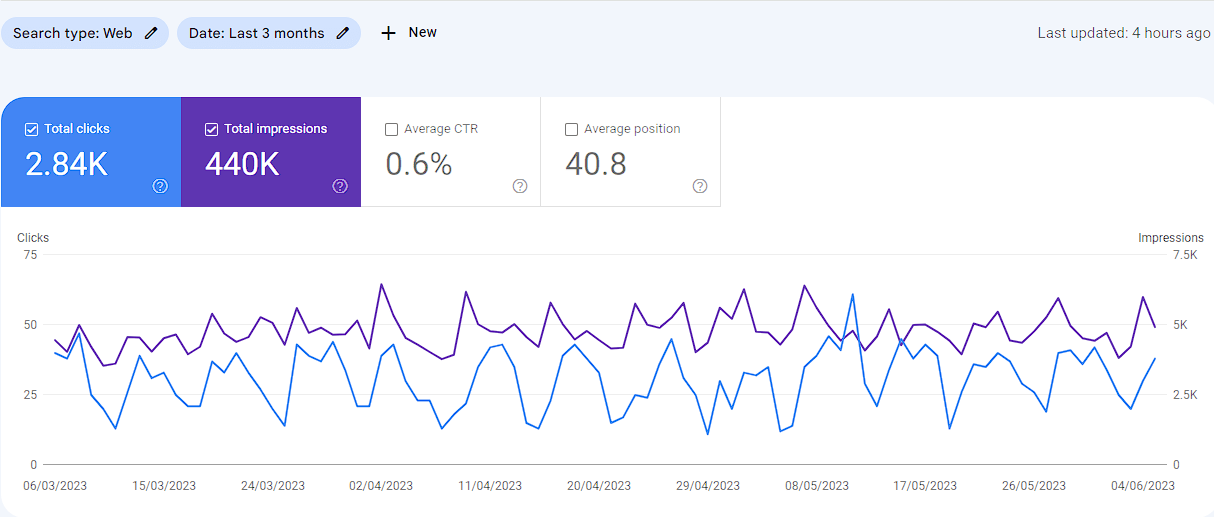This screenshot has height=517, width=1214.
Task: Click the 0.6% Average CTR value
Action: coord(419,164)
